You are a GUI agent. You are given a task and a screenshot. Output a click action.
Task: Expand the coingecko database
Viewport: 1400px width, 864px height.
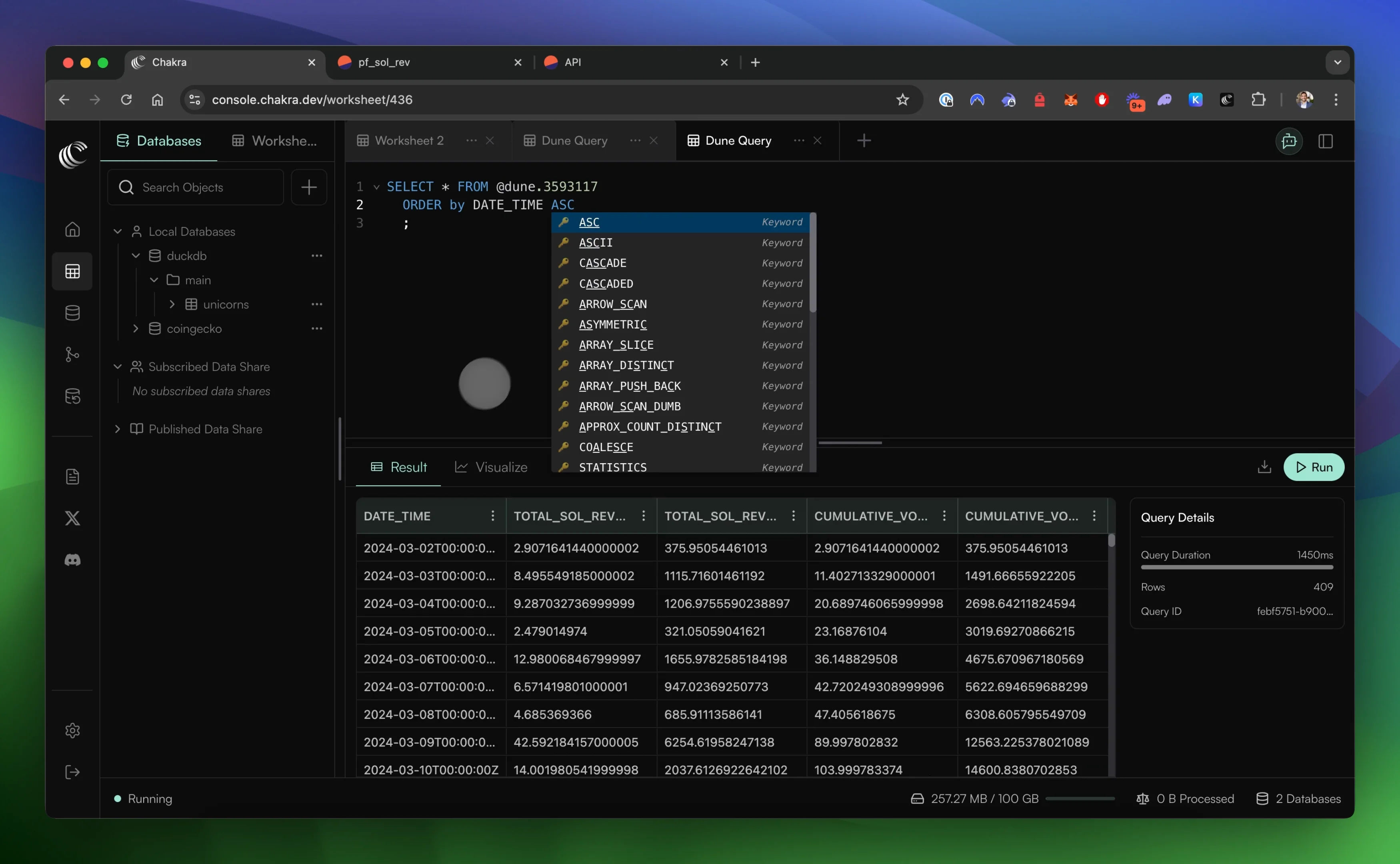pyautogui.click(x=136, y=328)
